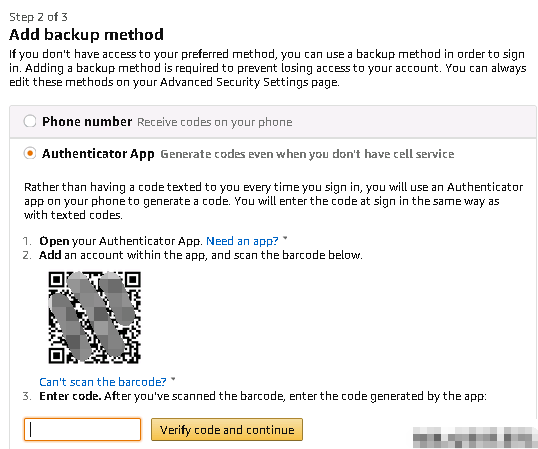Select the Authenticator App radio button
Screen dimensions: 538x449
click(30, 153)
